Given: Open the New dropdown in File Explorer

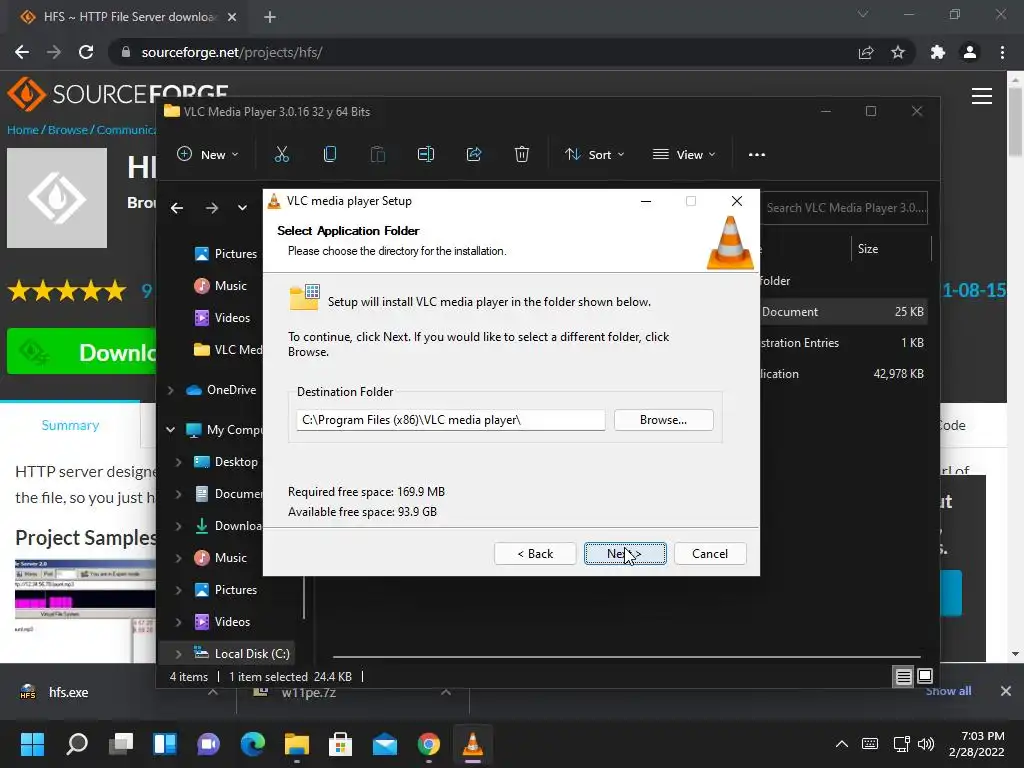Looking at the screenshot, I should coord(208,154).
